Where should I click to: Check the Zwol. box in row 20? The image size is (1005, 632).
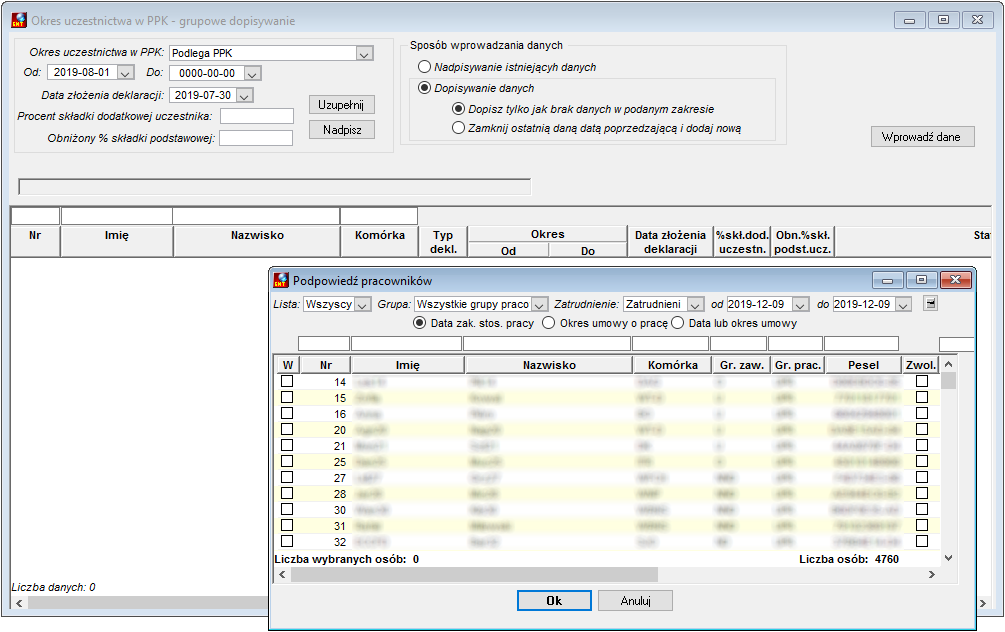click(x=922, y=429)
